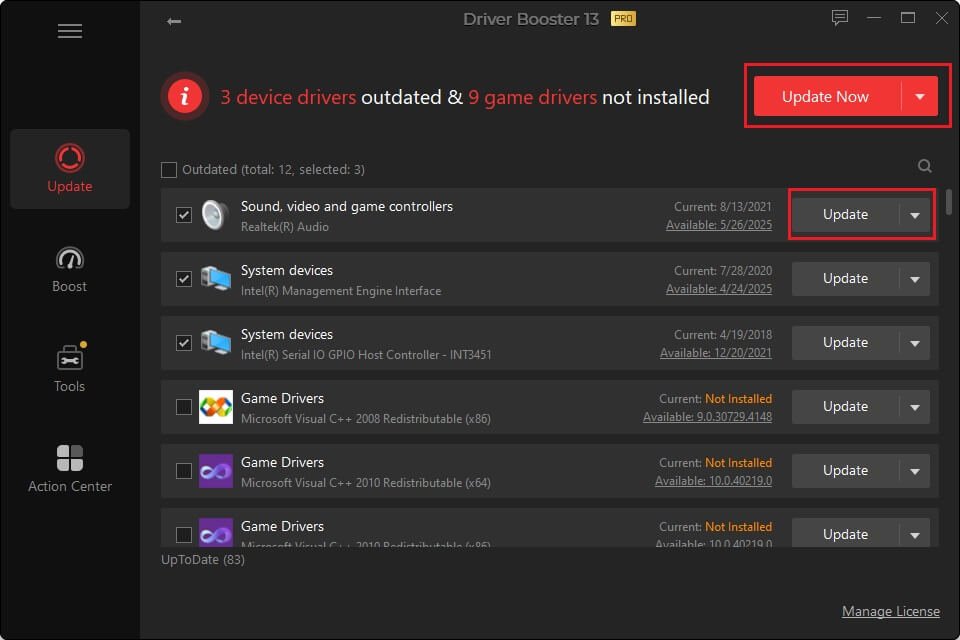The image size is (960, 640).
Task: Update Intel Management Engine Interface driver
Action: 845,279
